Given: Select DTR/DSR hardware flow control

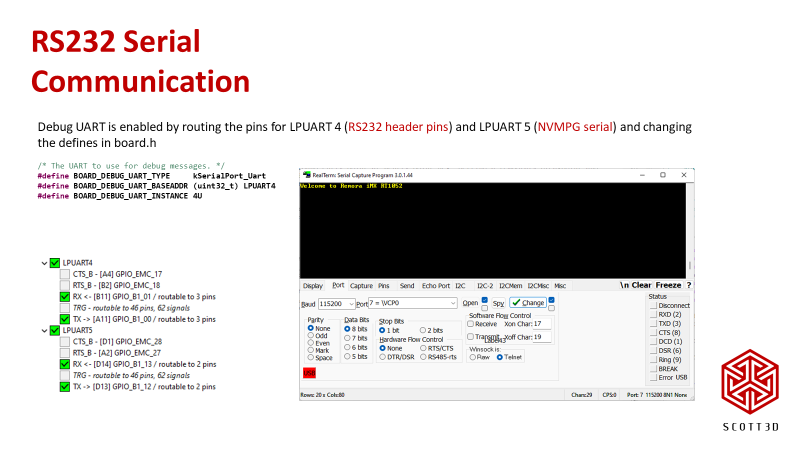Looking at the screenshot, I should coord(382,357).
